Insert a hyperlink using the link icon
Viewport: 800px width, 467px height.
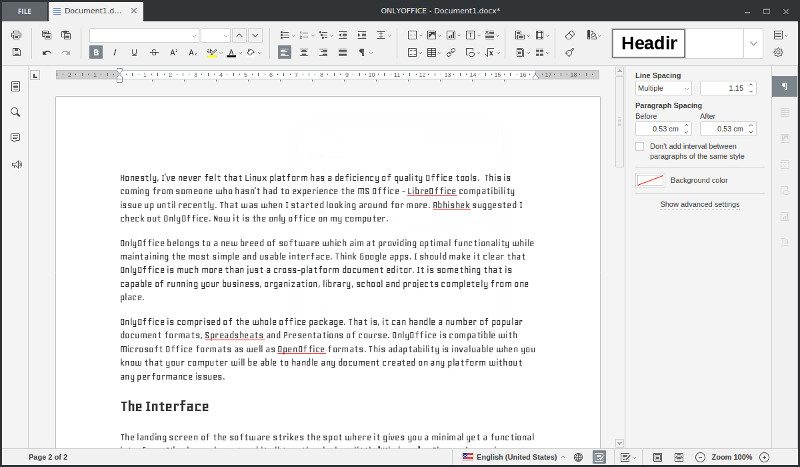click(x=451, y=52)
